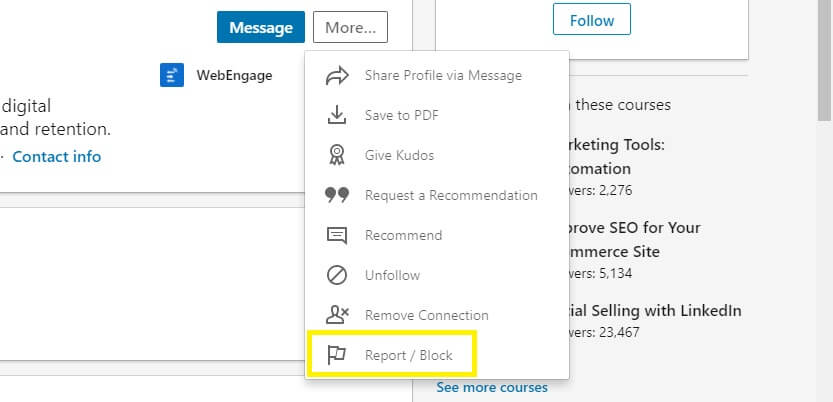Open the See more courses link
Viewport: 833px width, 402px height.
(x=492, y=387)
